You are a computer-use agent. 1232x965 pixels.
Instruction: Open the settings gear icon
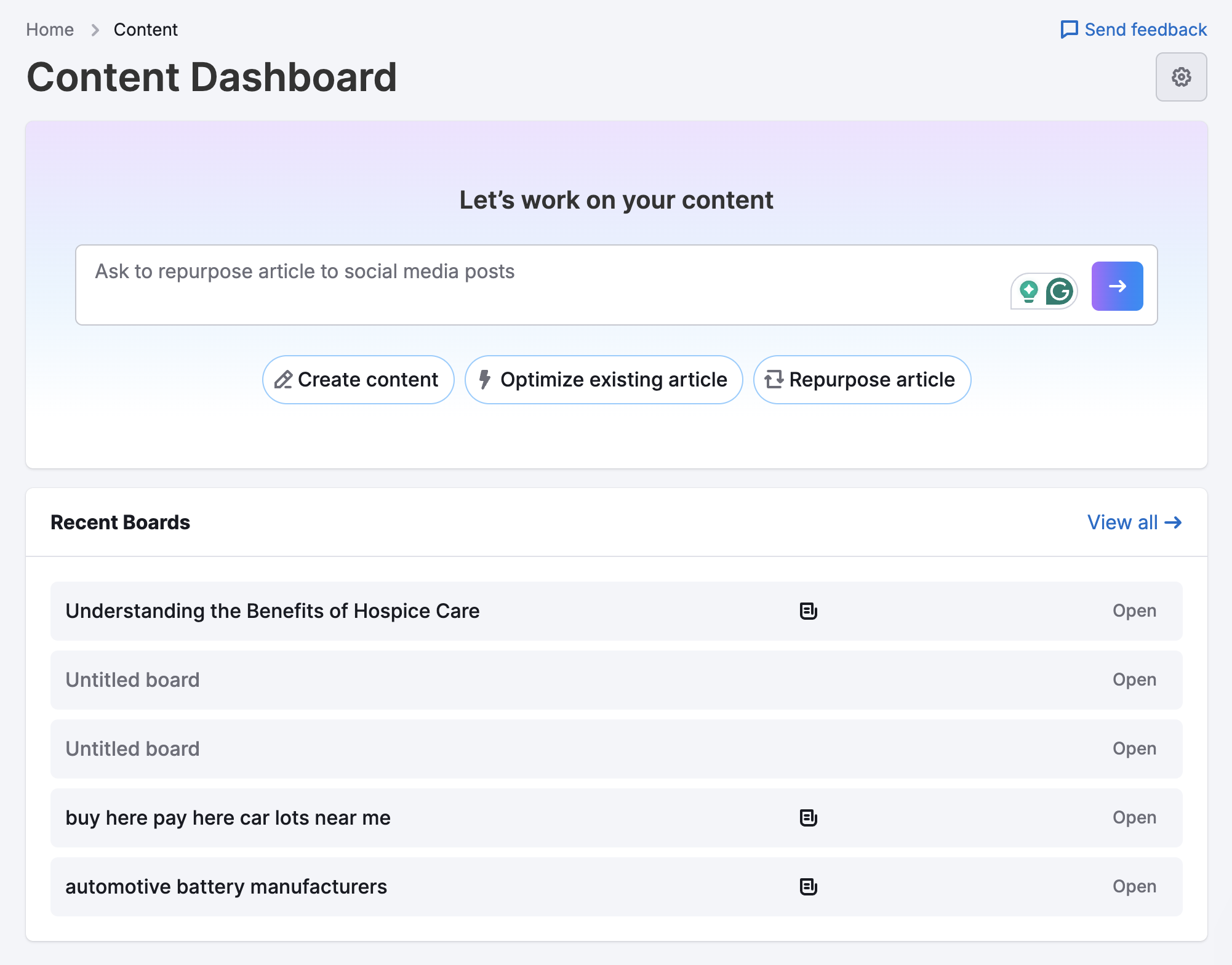(x=1181, y=77)
